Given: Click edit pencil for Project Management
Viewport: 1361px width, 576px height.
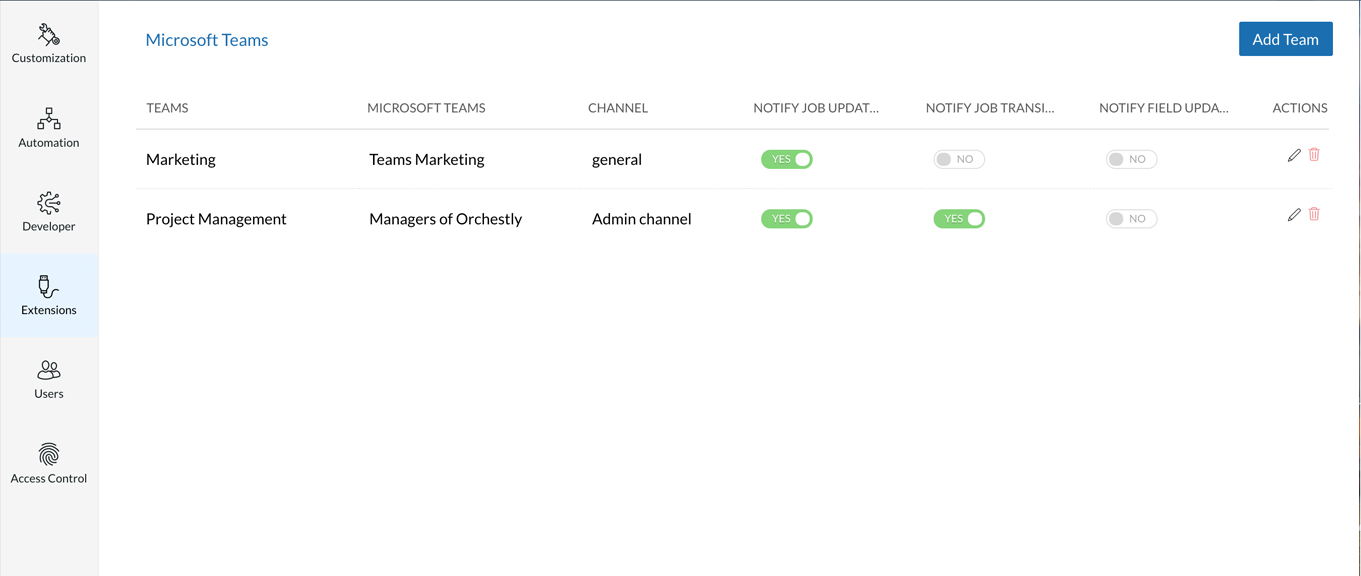Looking at the screenshot, I should [x=1294, y=214].
